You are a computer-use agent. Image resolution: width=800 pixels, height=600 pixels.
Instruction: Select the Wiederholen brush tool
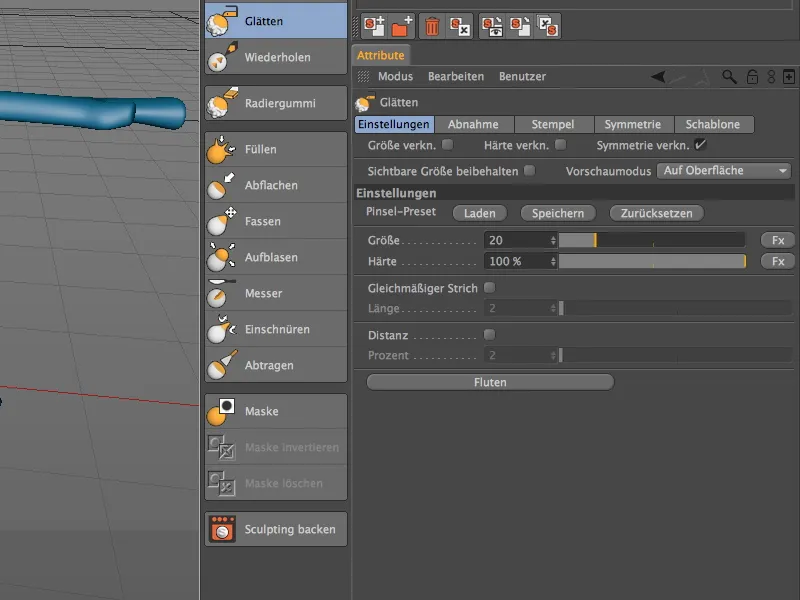tap(276, 57)
